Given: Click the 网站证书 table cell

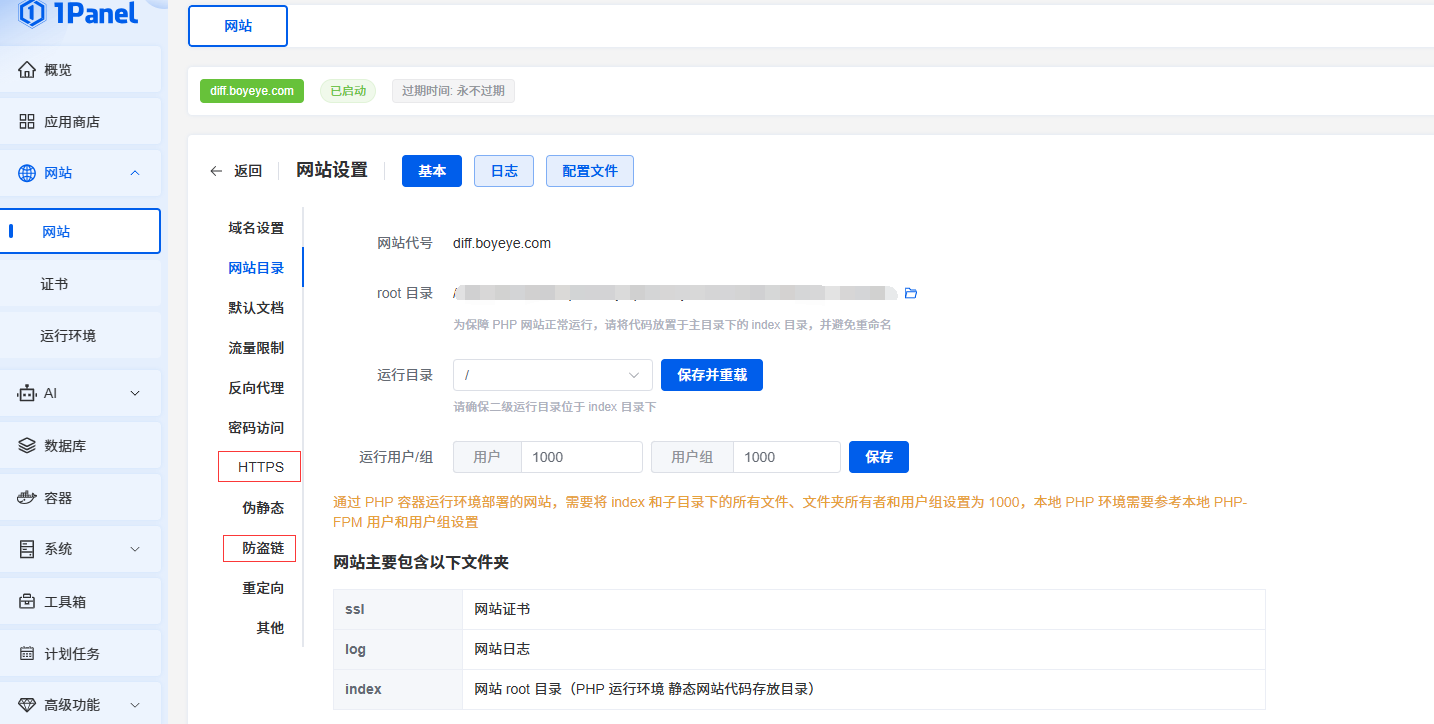Looking at the screenshot, I should tap(864, 609).
